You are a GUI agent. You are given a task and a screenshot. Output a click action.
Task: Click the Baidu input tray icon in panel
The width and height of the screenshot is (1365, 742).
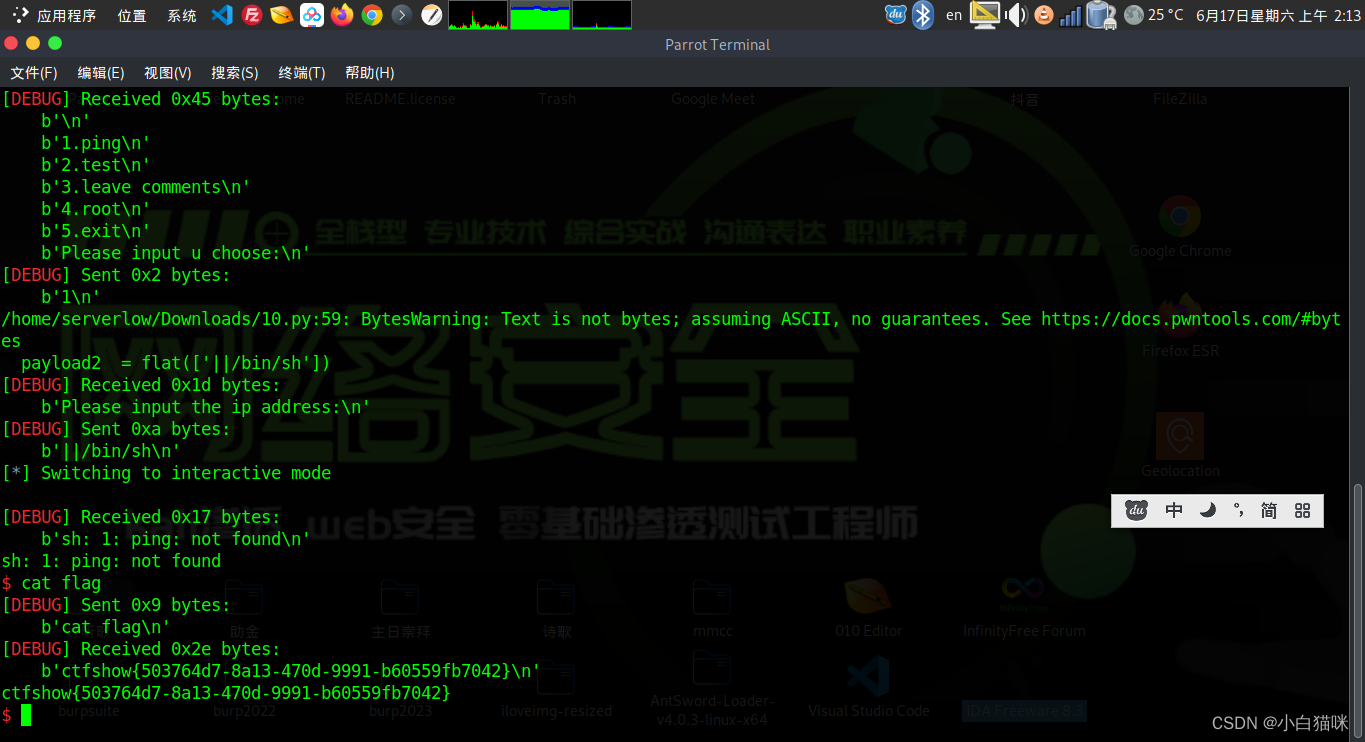coord(896,15)
